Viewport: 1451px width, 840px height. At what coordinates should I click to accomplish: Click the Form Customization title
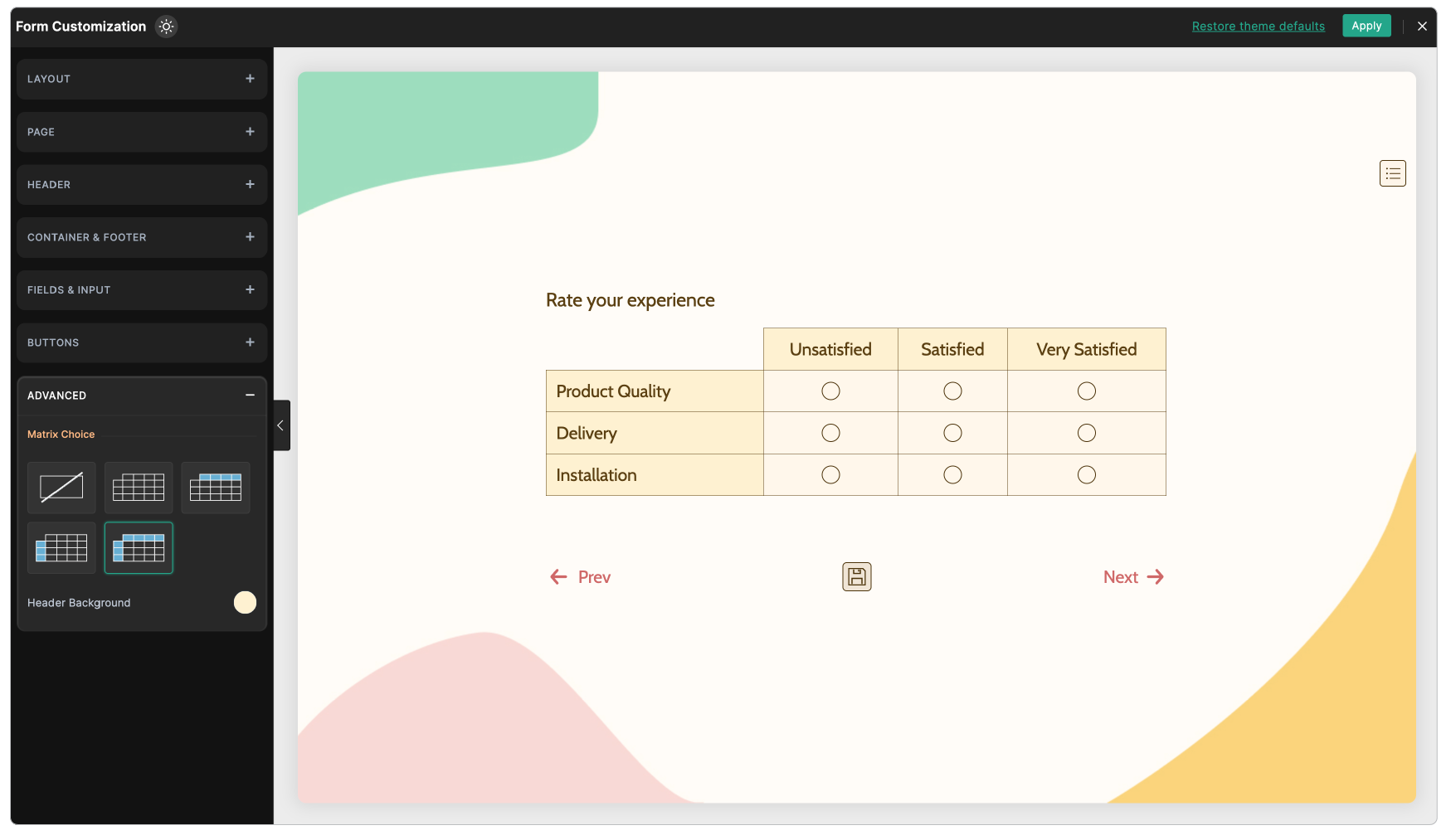coord(81,27)
